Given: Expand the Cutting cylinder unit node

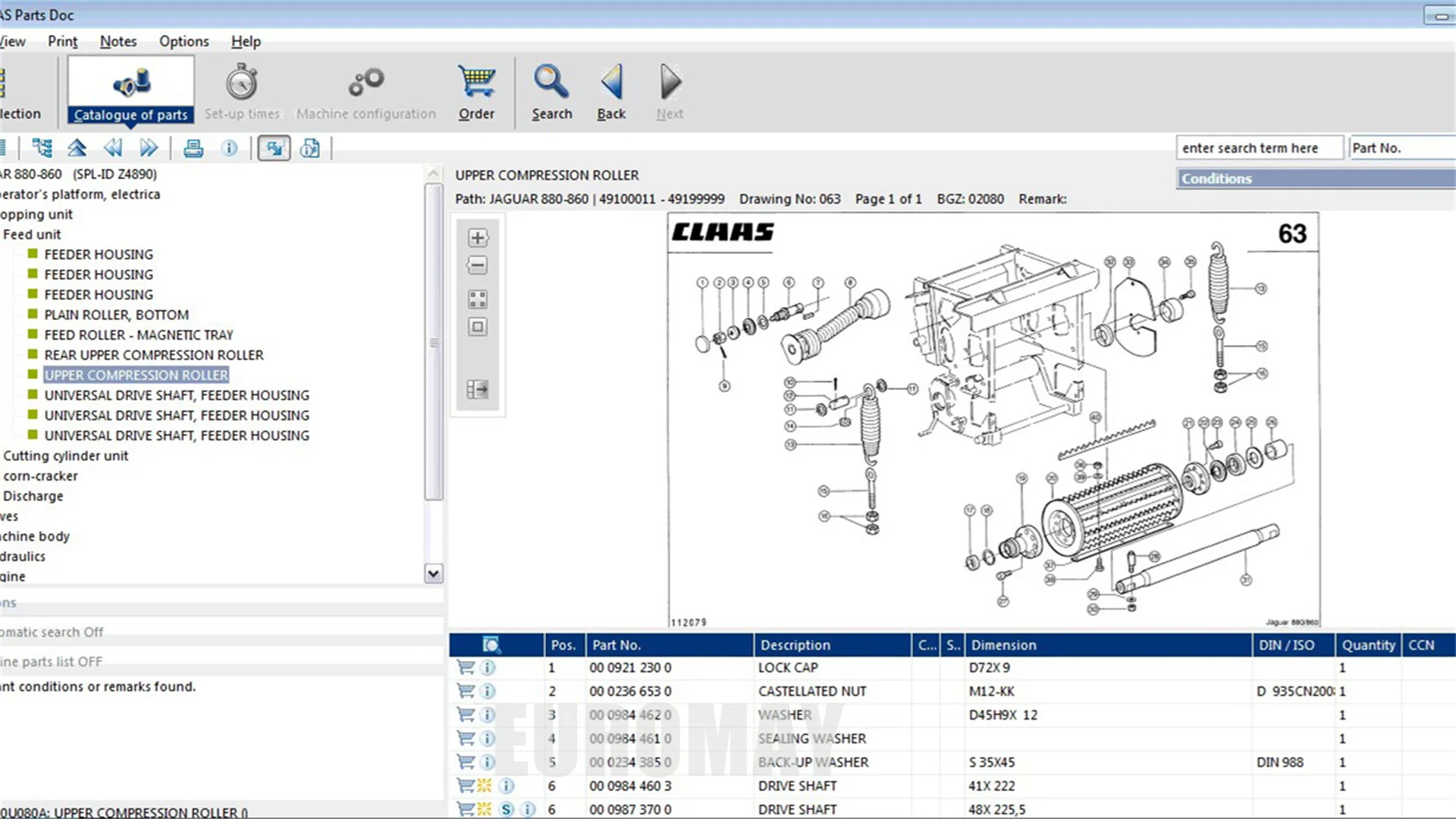Looking at the screenshot, I should (x=65, y=456).
